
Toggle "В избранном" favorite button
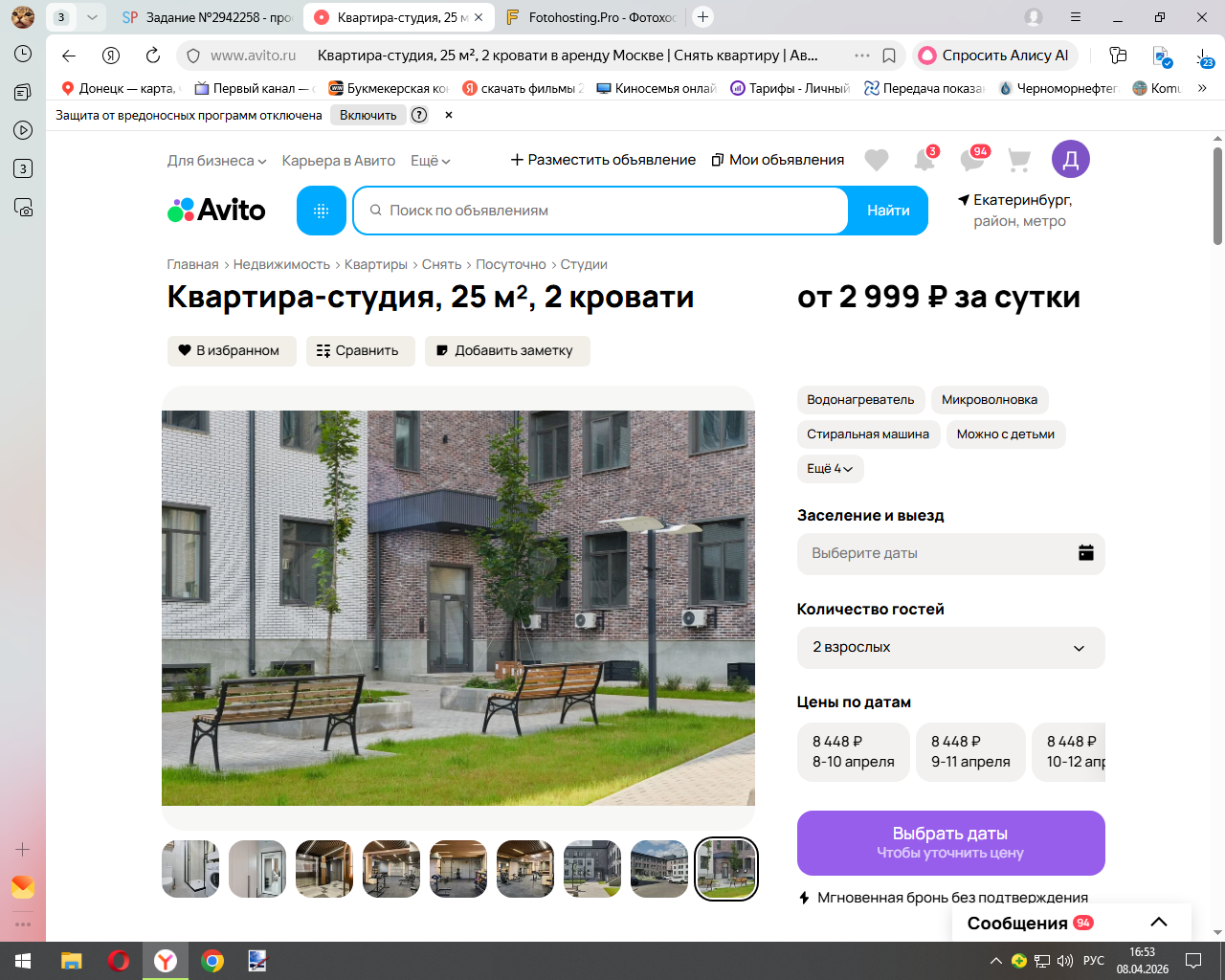point(232,350)
